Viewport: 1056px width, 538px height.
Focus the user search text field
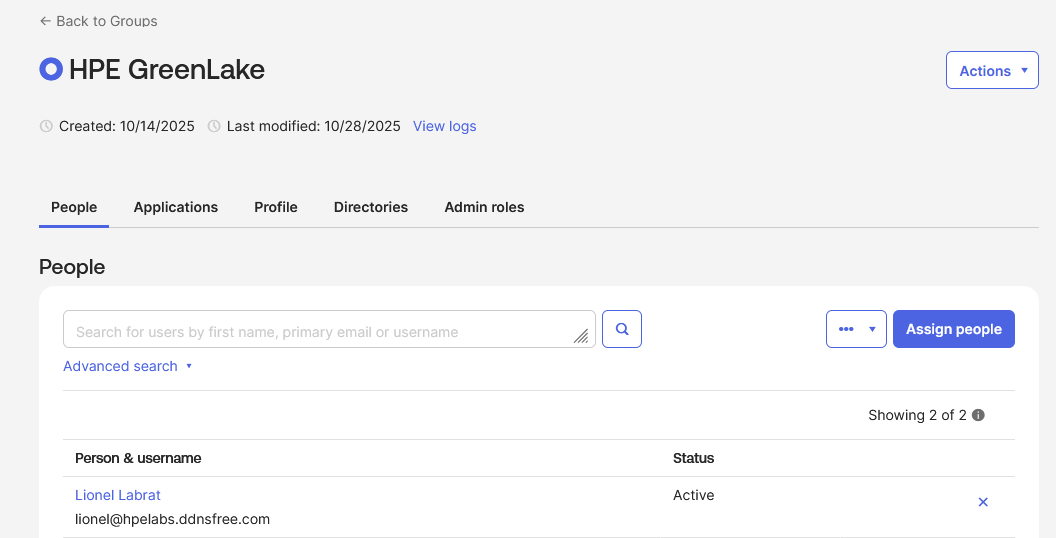(320, 330)
